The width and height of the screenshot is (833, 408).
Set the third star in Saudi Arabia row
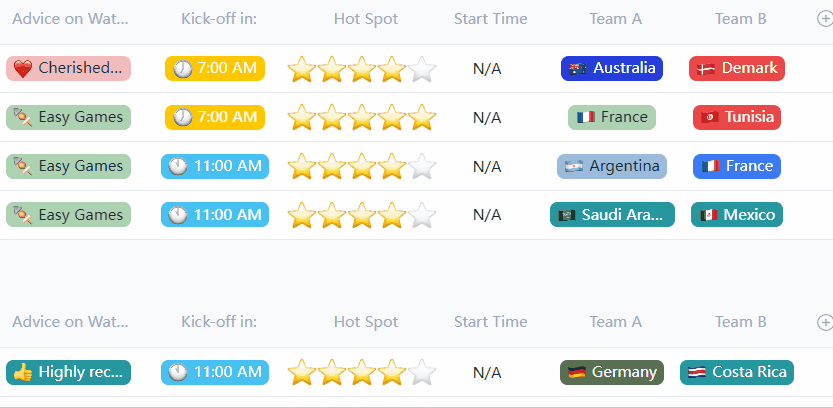(362, 215)
